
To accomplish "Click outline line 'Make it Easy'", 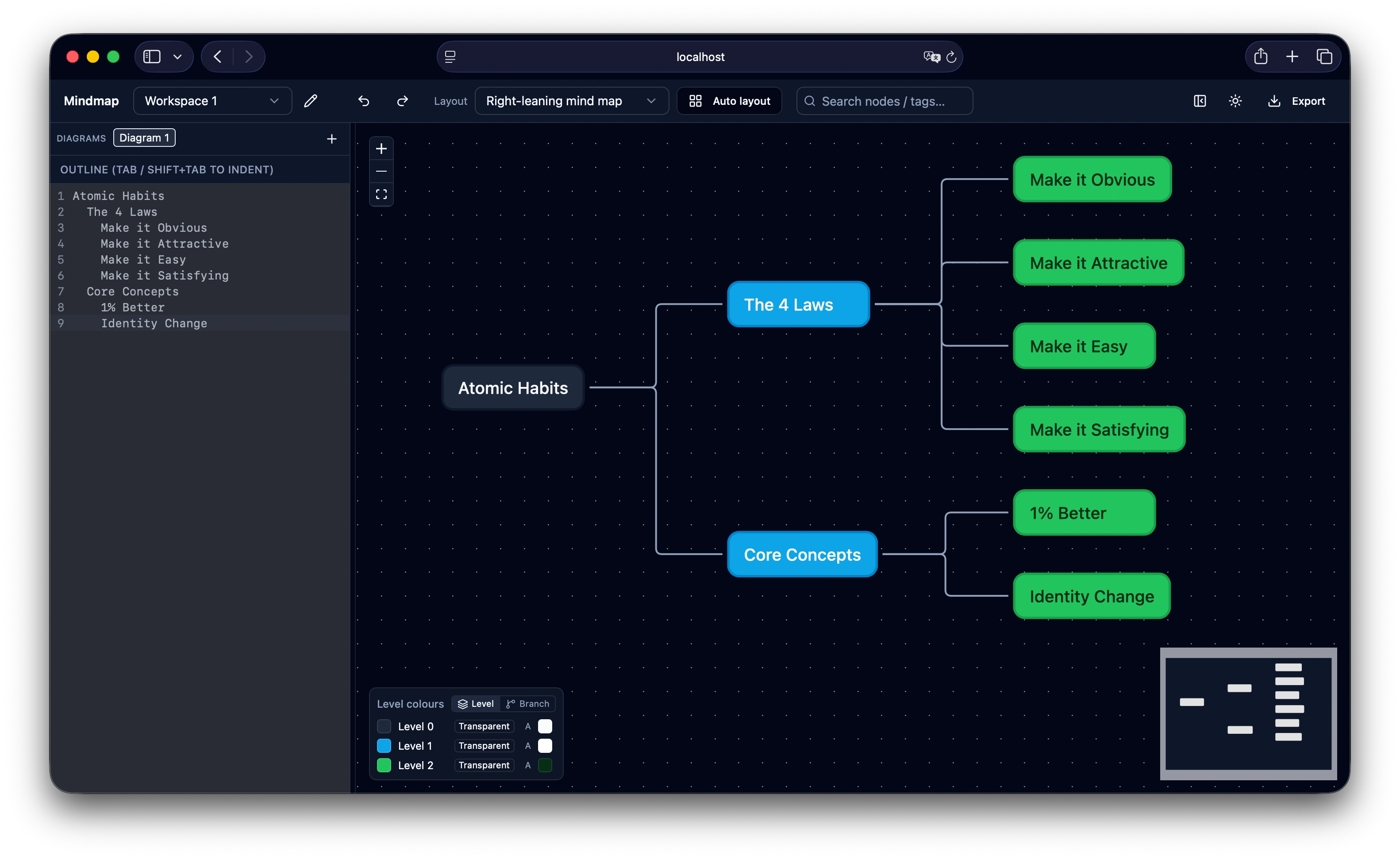I will [x=143, y=260].
